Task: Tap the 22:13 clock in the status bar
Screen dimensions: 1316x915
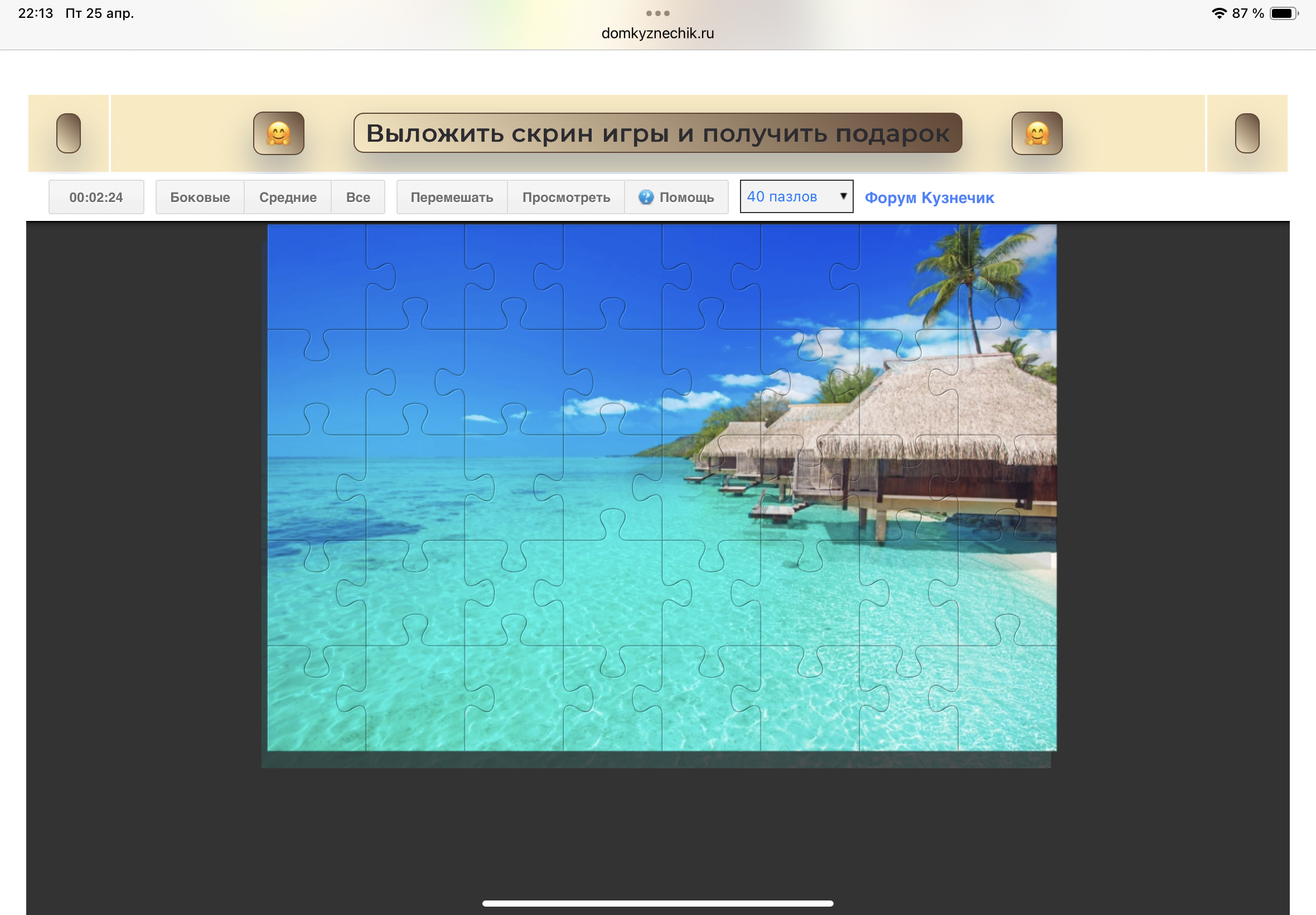Action: [36, 13]
